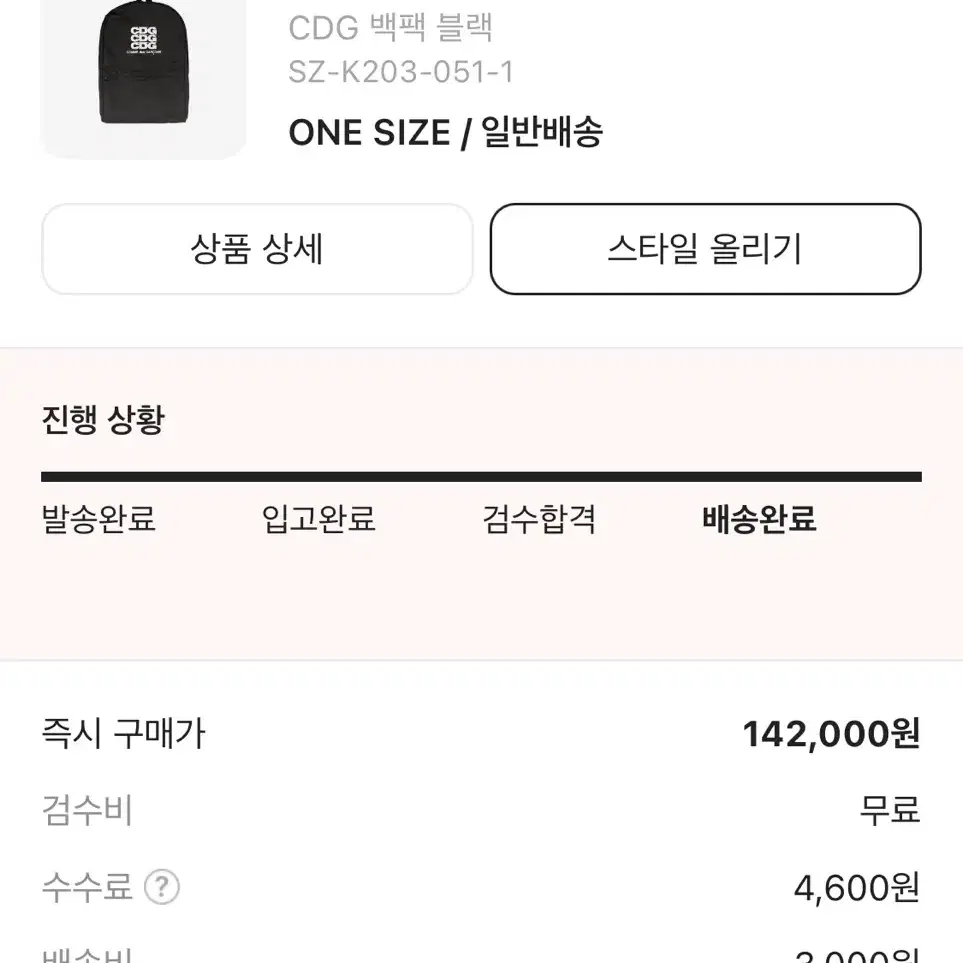The height and width of the screenshot is (963, 963).
Task: Tap the 142,000원 purchase price
Action: pyautogui.click(x=832, y=734)
